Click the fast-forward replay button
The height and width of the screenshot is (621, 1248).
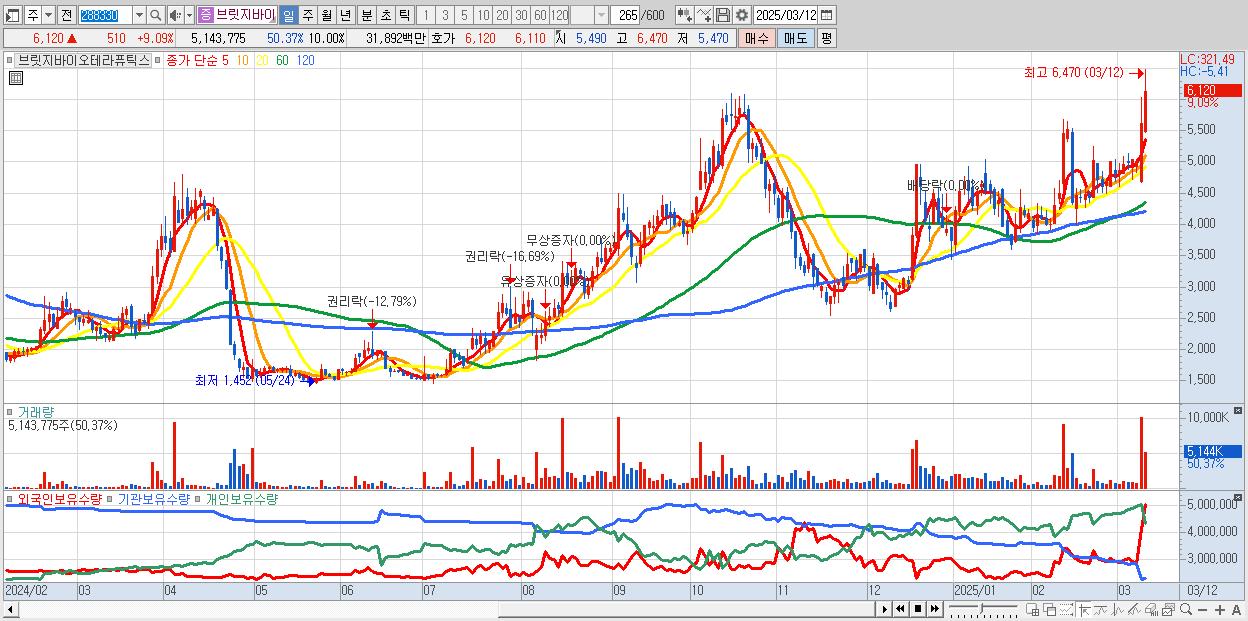[934, 609]
